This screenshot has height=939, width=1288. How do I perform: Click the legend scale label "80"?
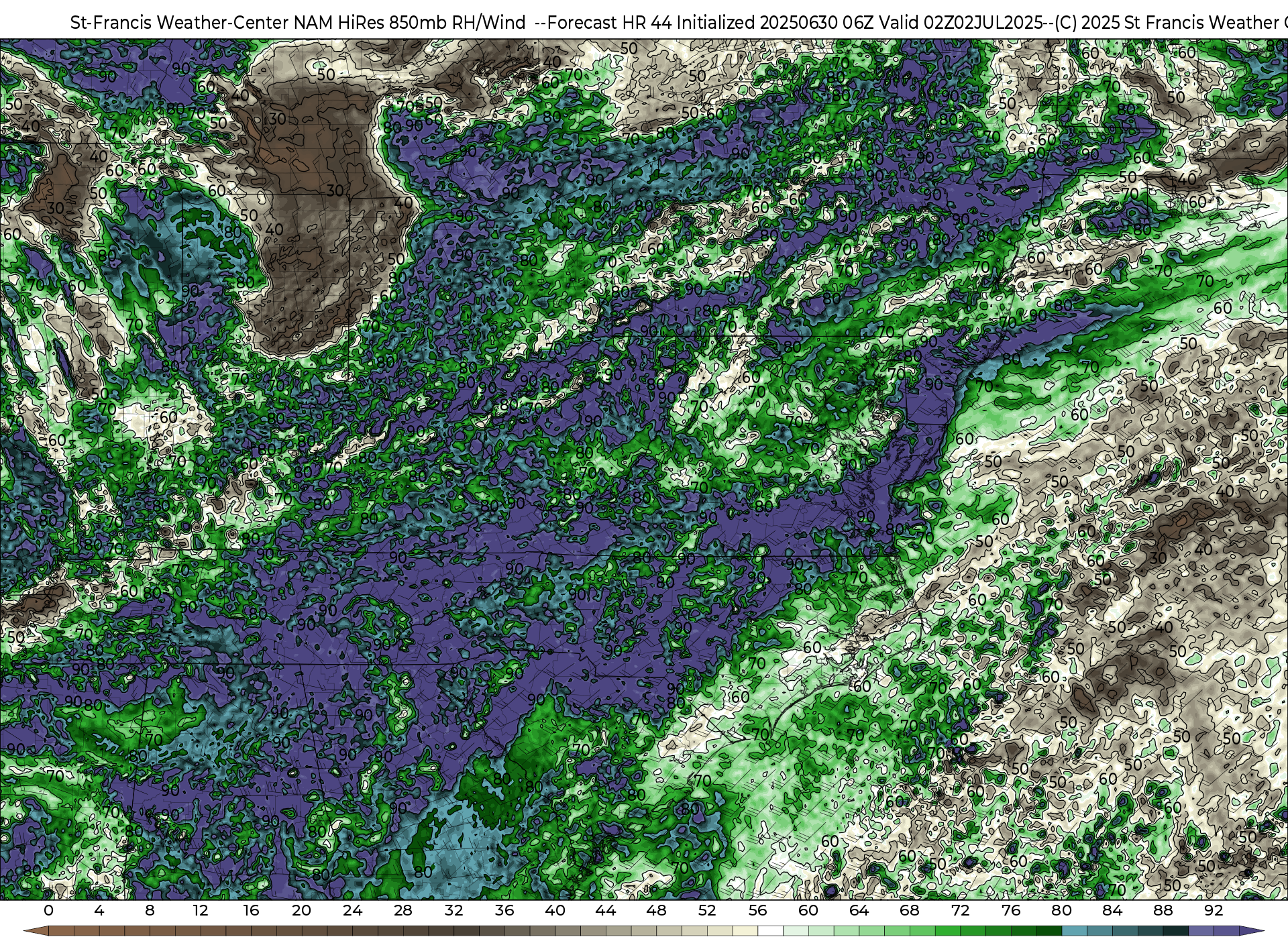(1061, 910)
